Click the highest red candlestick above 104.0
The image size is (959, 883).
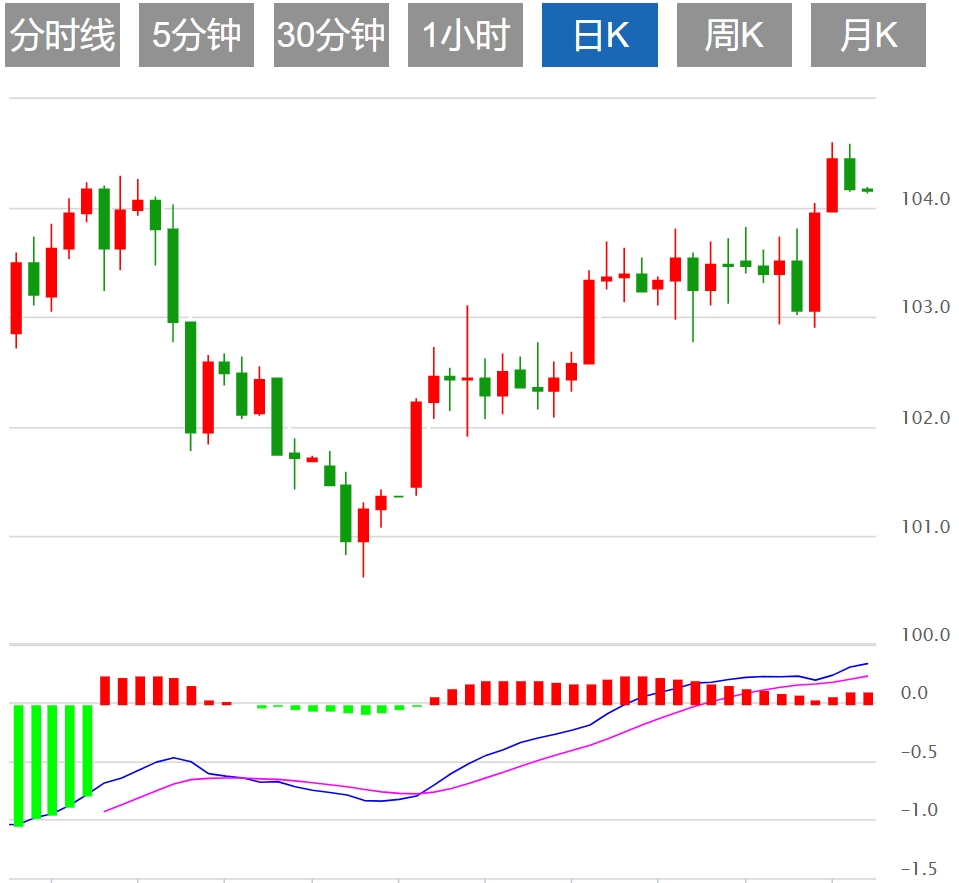coord(832,185)
